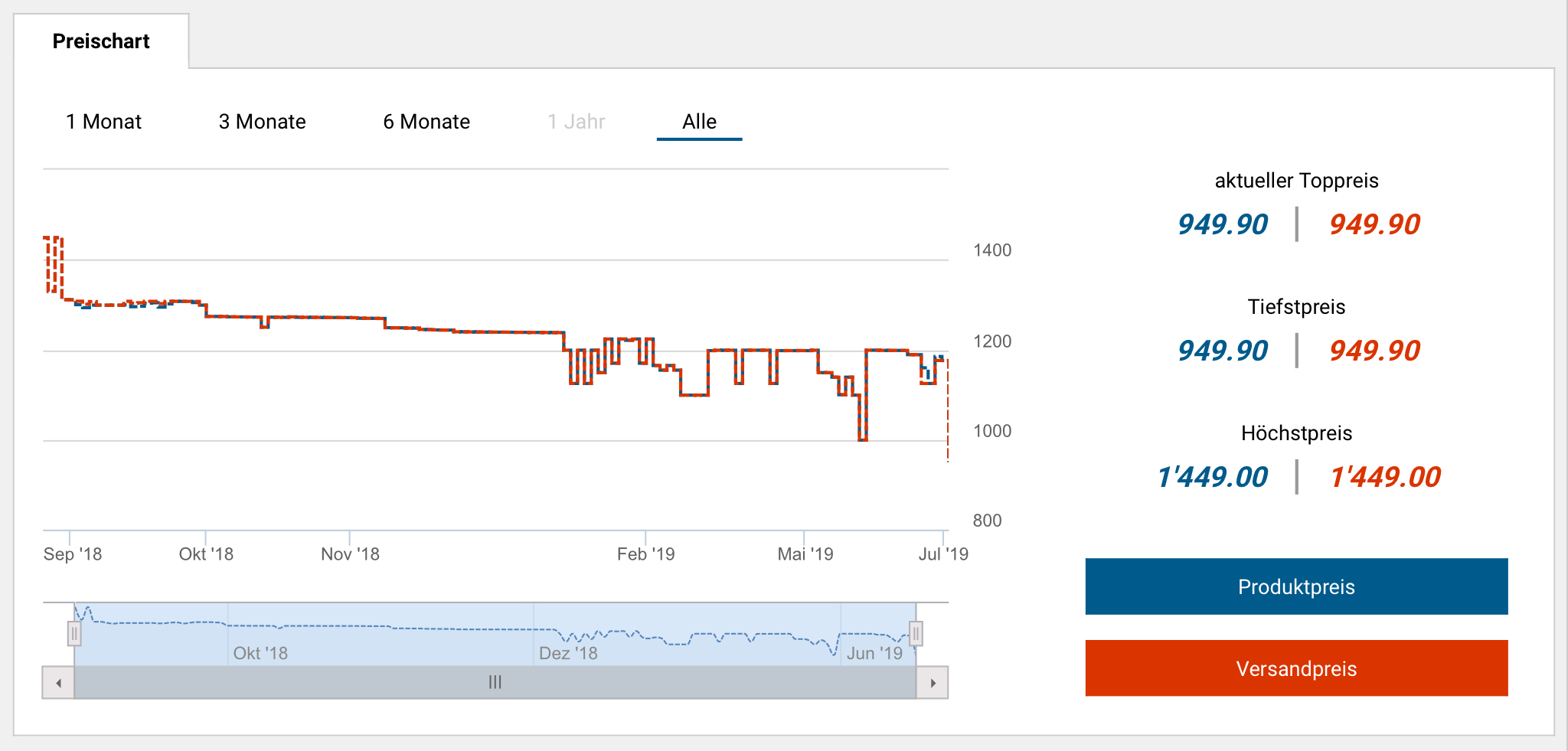
Task: Click the left navigator range handle
Action: pos(74,634)
